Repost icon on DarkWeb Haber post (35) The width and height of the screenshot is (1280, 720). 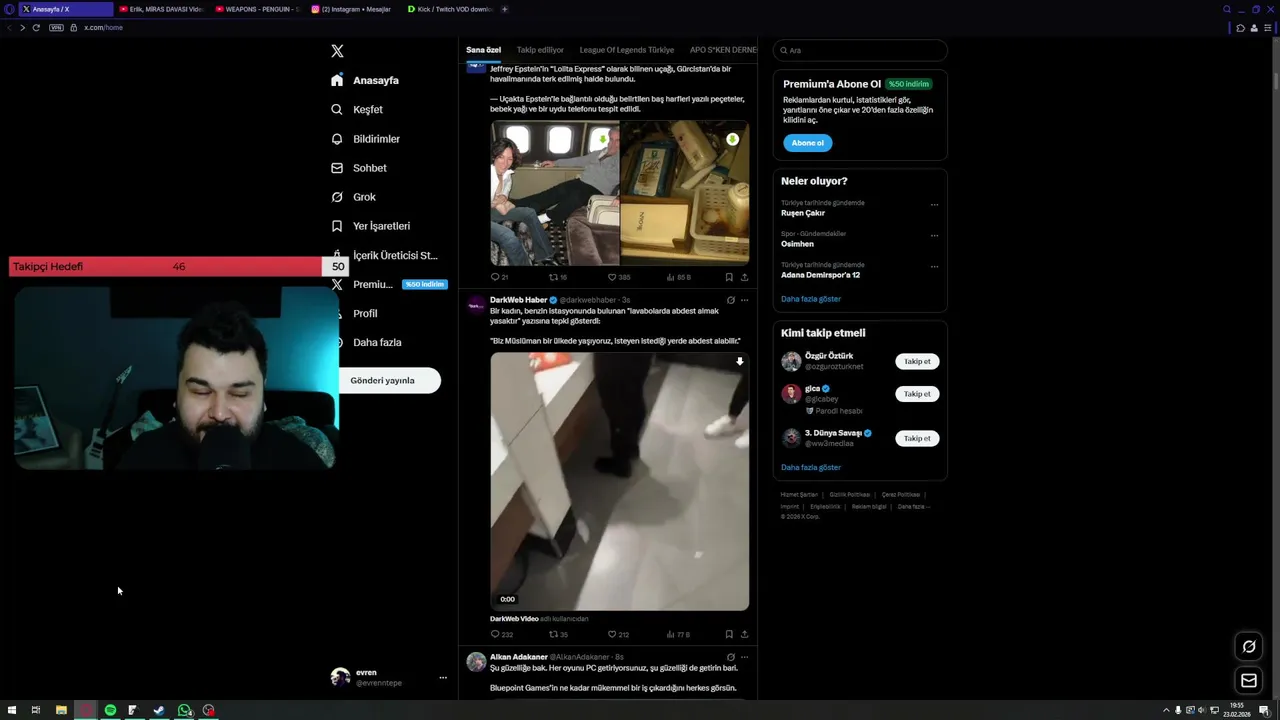pyautogui.click(x=553, y=634)
